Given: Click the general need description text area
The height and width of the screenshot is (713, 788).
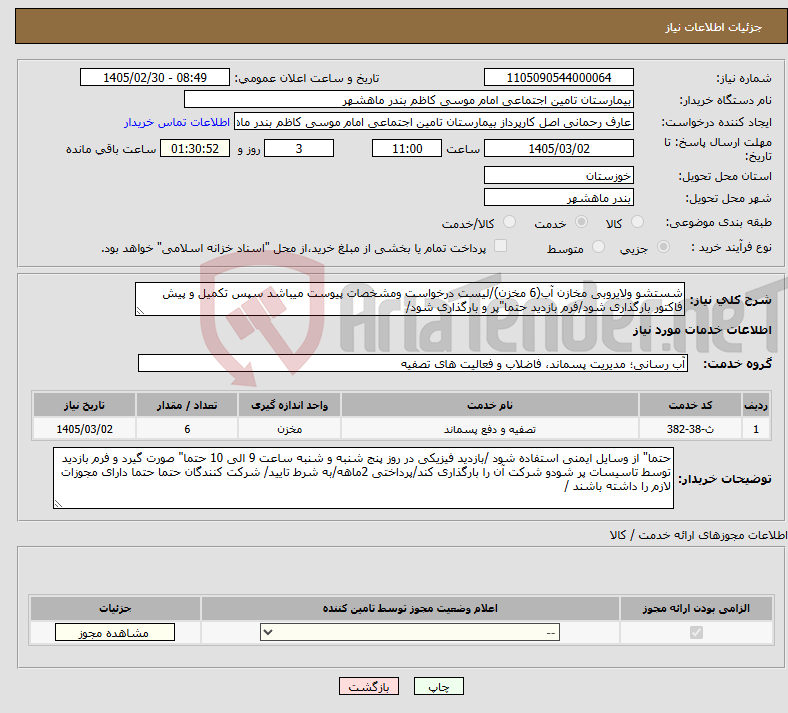Looking at the screenshot, I should pyautogui.click(x=410, y=299).
